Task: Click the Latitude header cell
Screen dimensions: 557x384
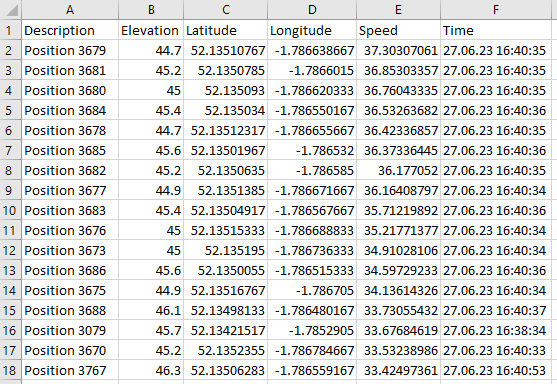Action: [x=226, y=30]
